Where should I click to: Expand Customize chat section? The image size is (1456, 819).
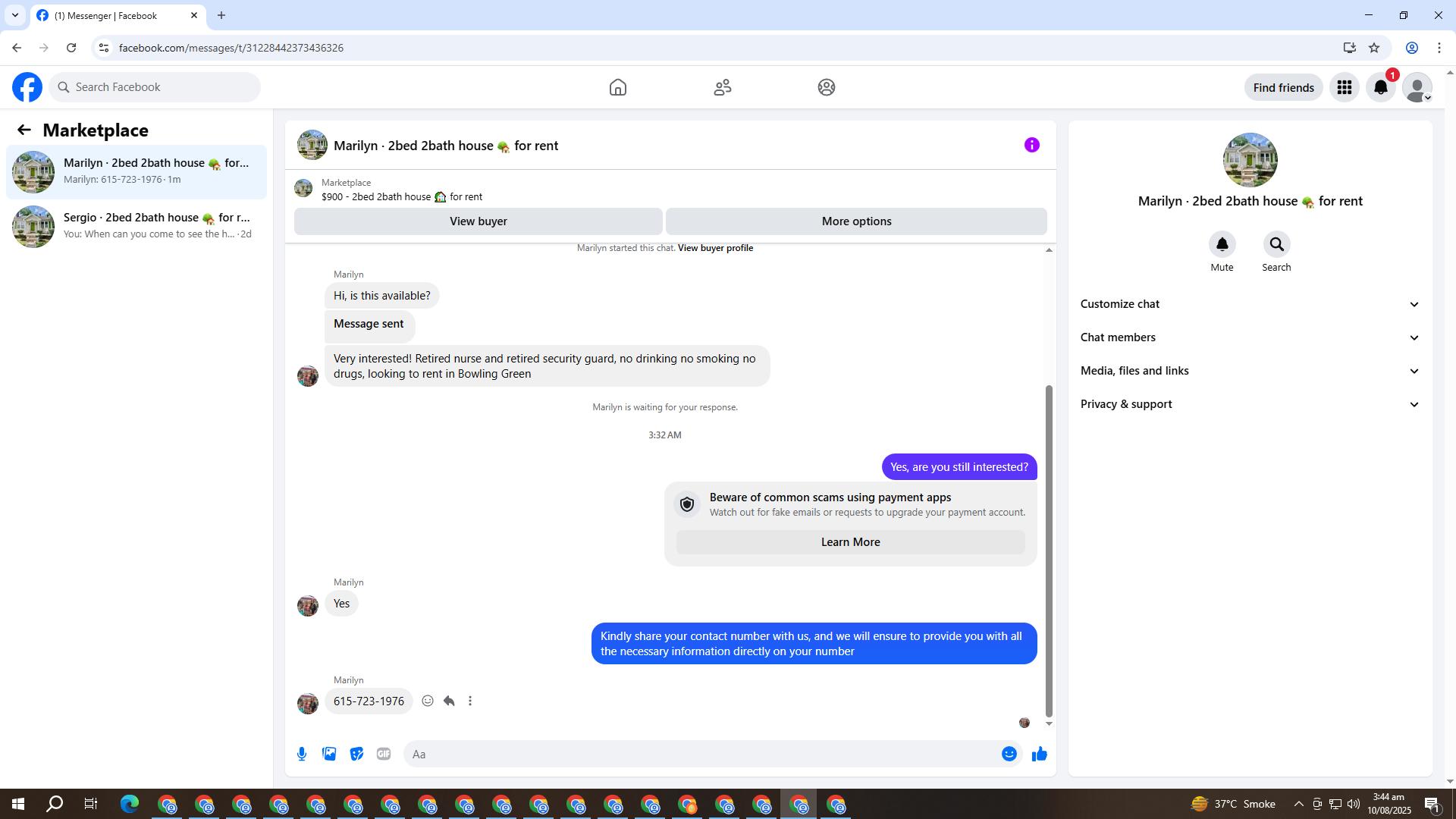pos(1249,304)
